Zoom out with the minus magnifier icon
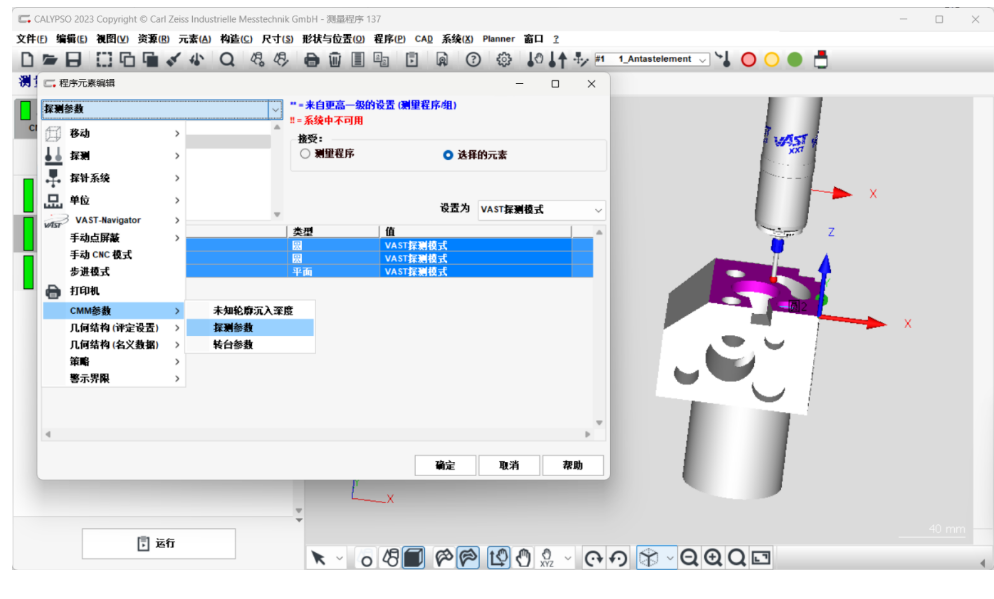Screen dimensions: 994x599 point(689,558)
